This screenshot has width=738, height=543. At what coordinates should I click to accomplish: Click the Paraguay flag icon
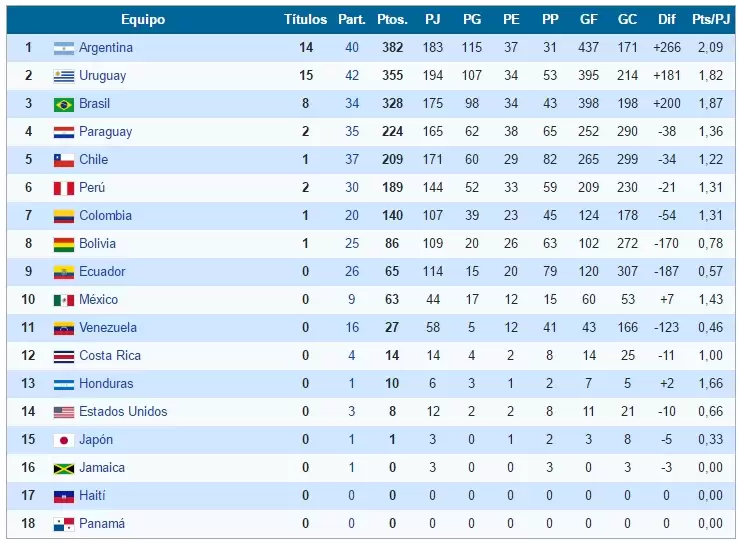click(x=64, y=132)
